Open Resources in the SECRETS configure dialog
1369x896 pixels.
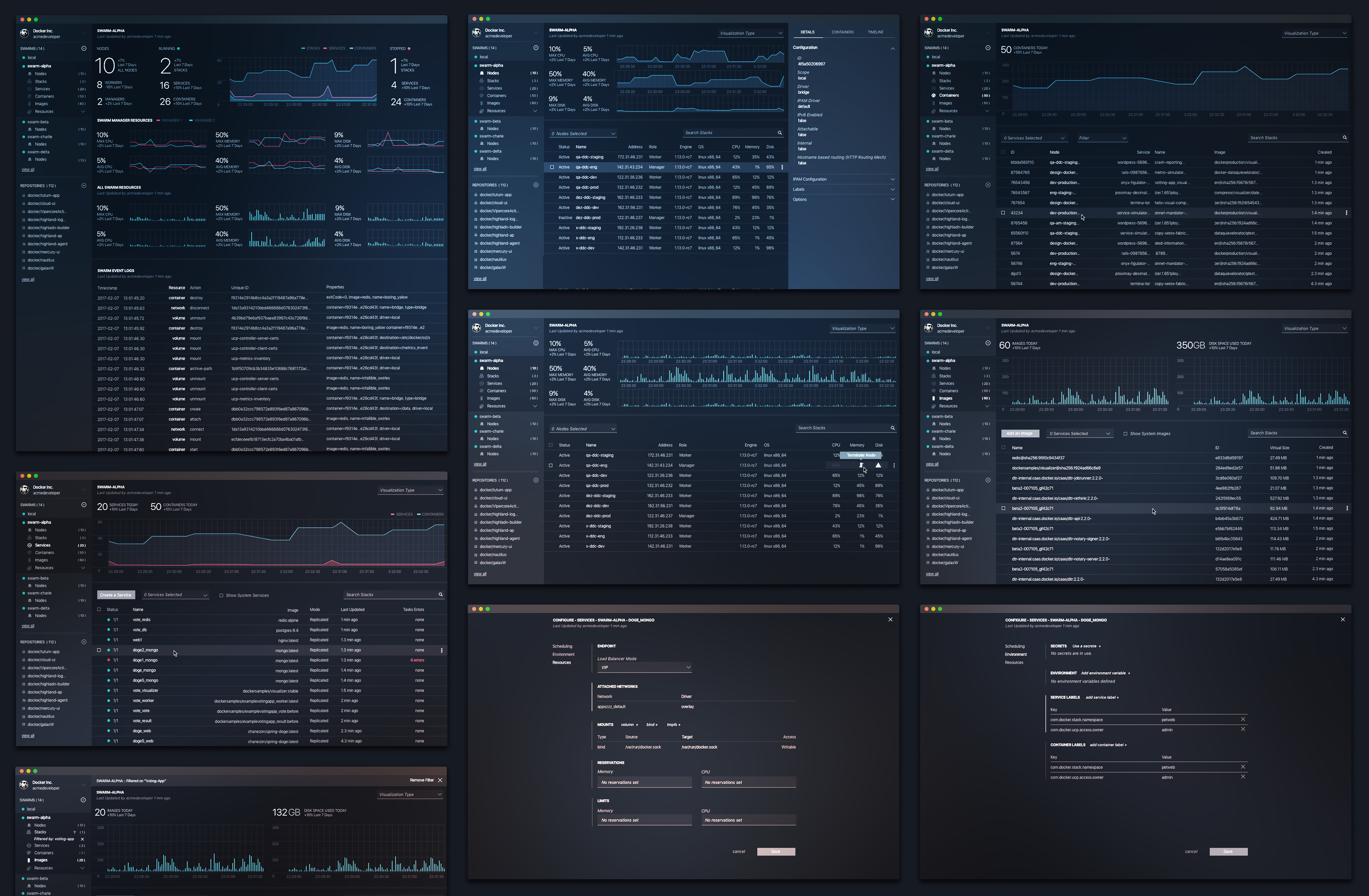click(x=1013, y=663)
